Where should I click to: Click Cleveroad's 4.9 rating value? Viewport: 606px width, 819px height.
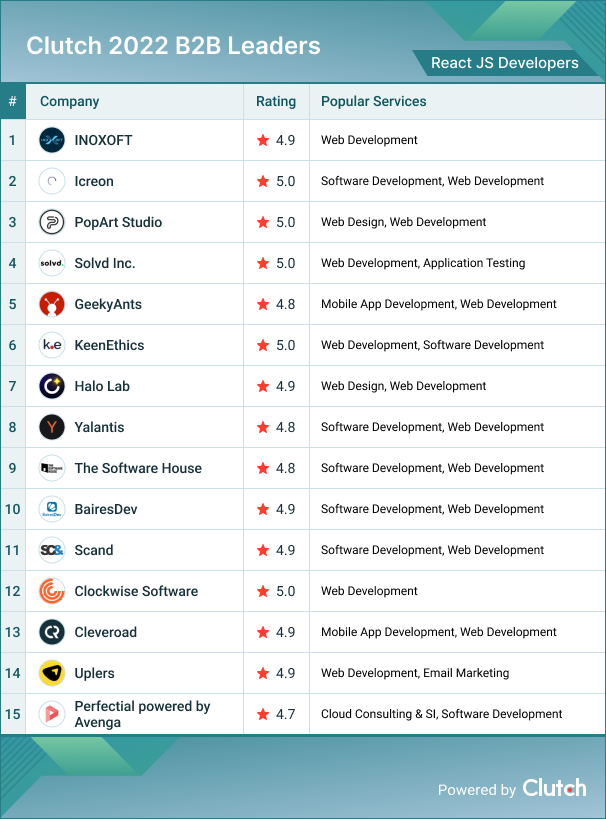286,632
